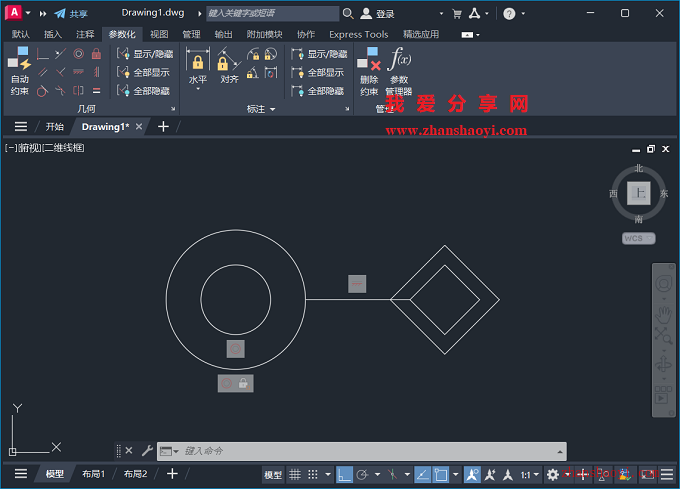Open the Geometric (几何) panel dialog launcher
The height and width of the screenshot is (489, 680).
[x=173, y=109]
